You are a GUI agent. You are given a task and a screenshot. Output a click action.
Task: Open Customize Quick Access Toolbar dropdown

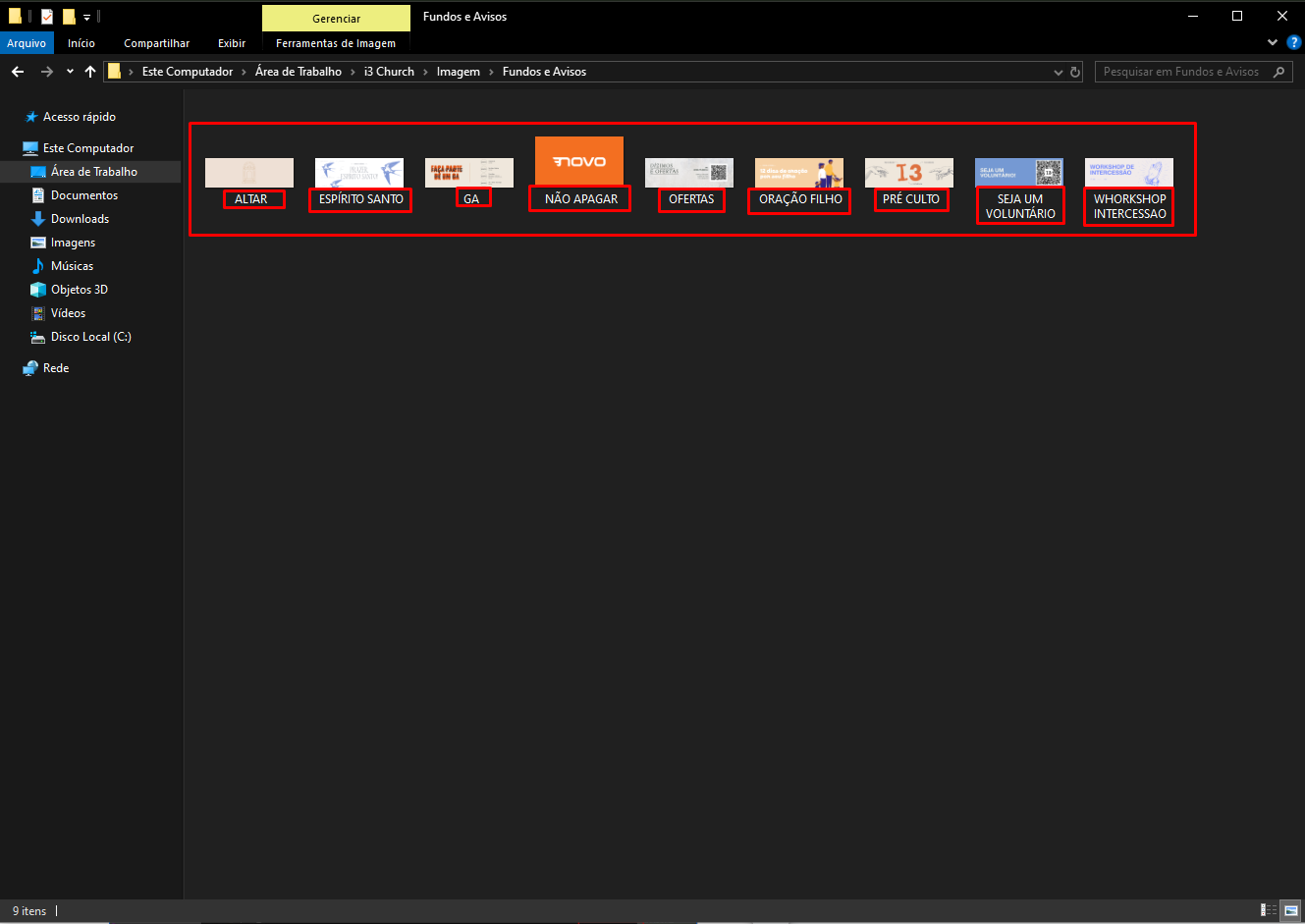86,18
